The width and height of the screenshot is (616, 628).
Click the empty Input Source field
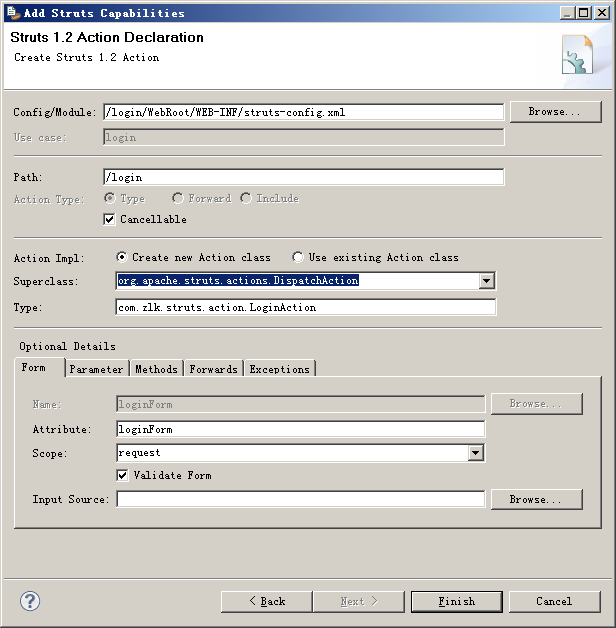(301, 499)
